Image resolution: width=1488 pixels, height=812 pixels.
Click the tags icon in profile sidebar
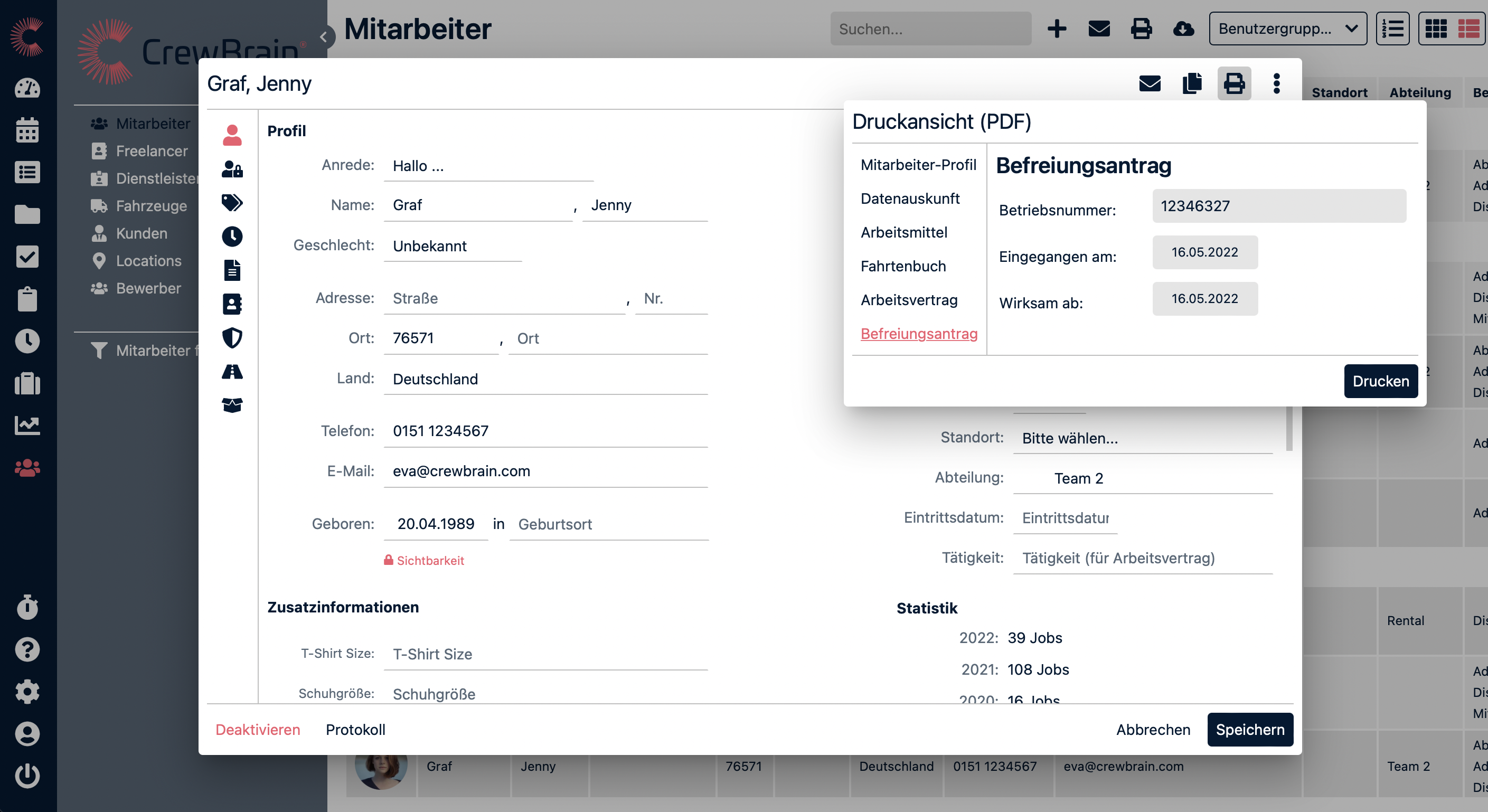[232, 203]
